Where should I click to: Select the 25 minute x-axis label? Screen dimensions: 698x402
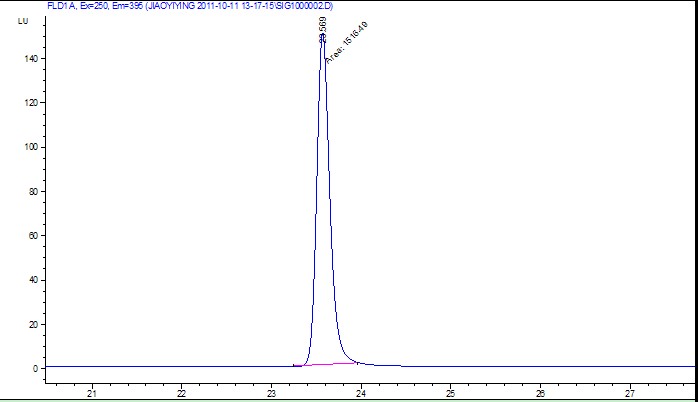click(450, 394)
